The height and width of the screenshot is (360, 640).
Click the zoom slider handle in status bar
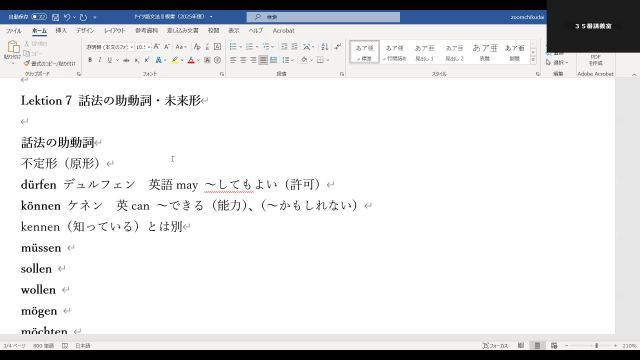[x=596, y=346]
